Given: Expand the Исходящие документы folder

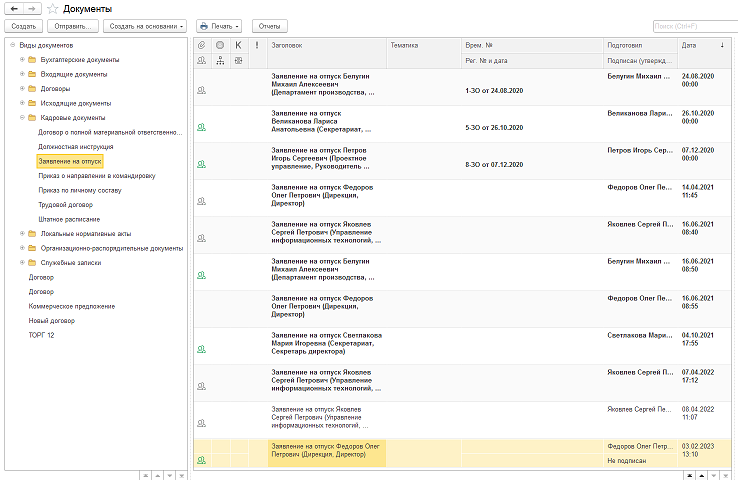Looking at the screenshot, I should click(x=22, y=103).
